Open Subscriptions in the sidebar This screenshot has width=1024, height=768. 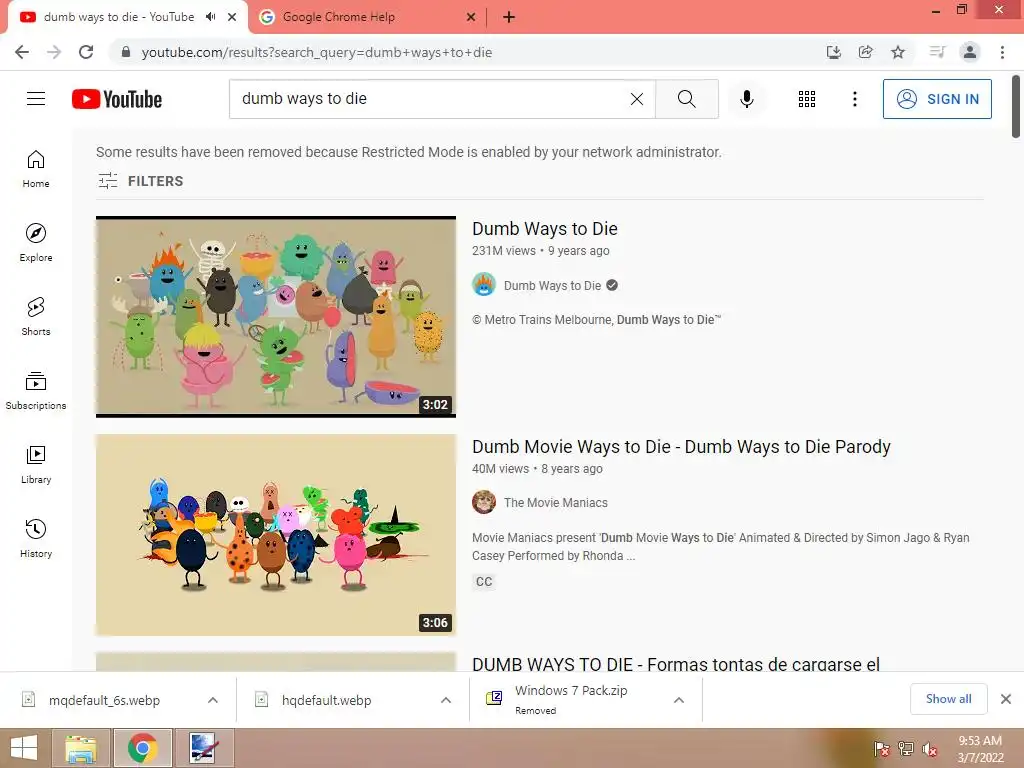[36, 391]
